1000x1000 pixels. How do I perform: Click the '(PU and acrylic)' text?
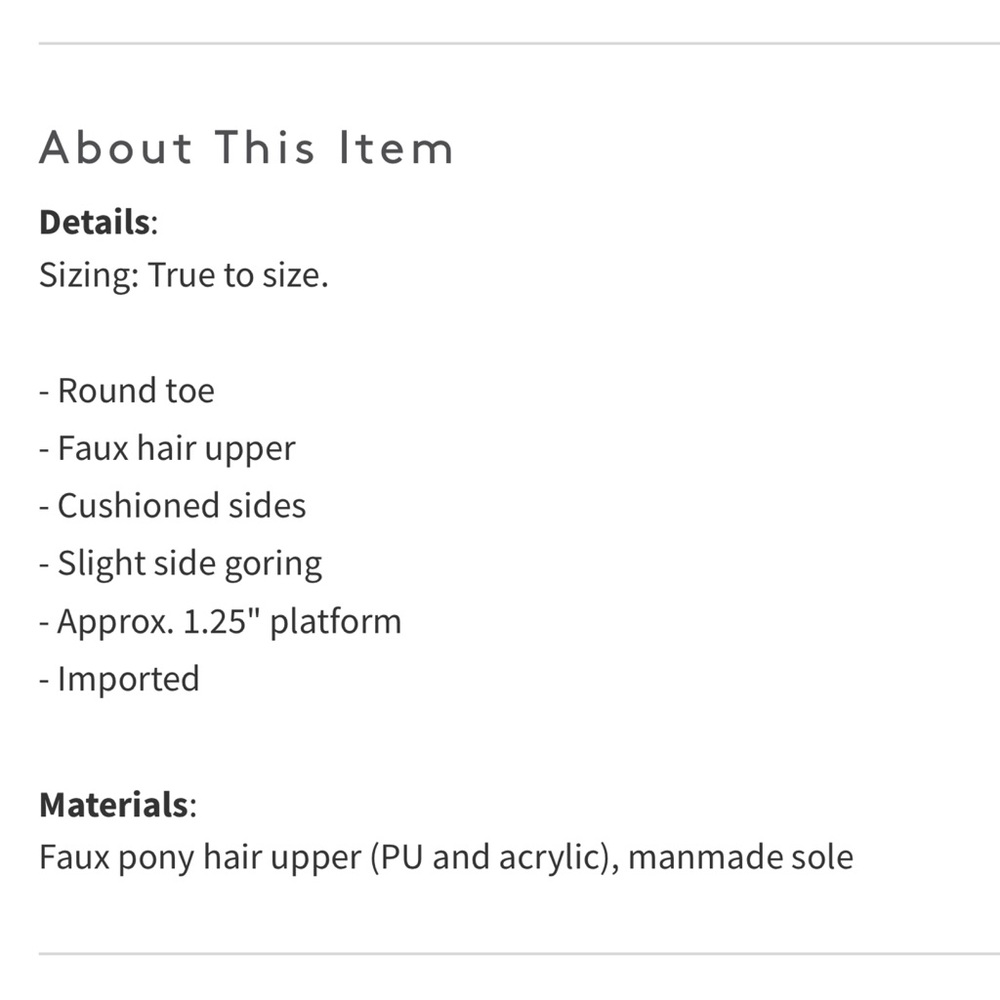pyautogui.click(x=493, y=858)
